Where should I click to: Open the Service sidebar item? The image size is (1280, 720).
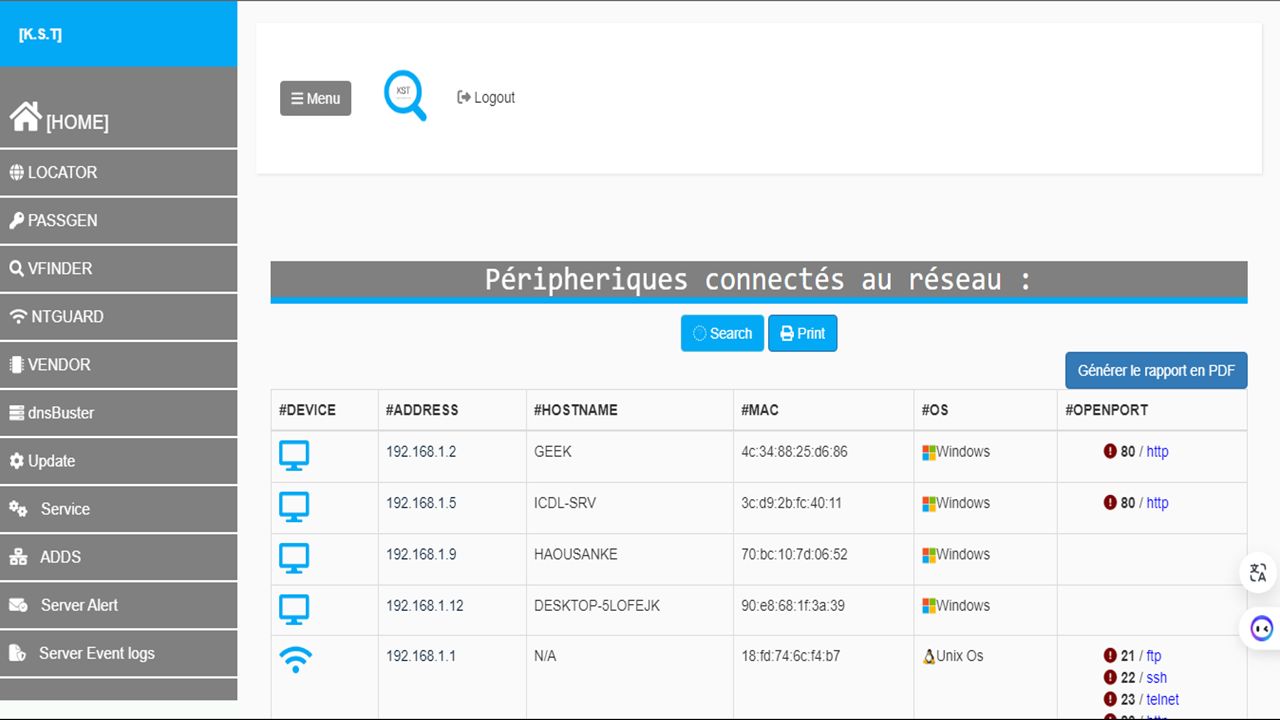pos(118,508)
